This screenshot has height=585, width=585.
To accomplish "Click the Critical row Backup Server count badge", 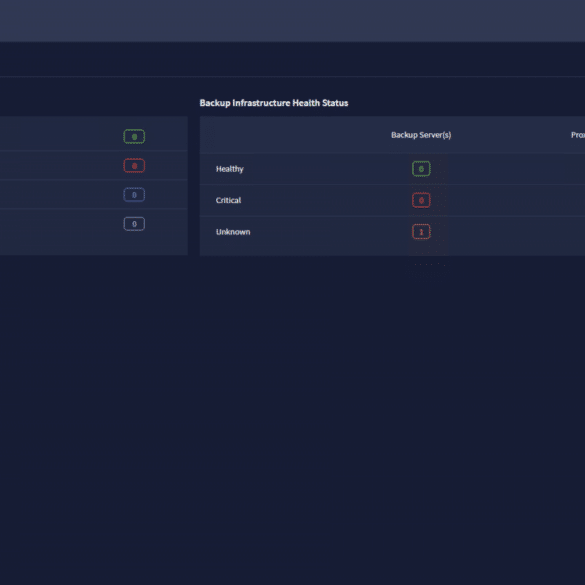I will pyautogui.click(x=421, y=200).
